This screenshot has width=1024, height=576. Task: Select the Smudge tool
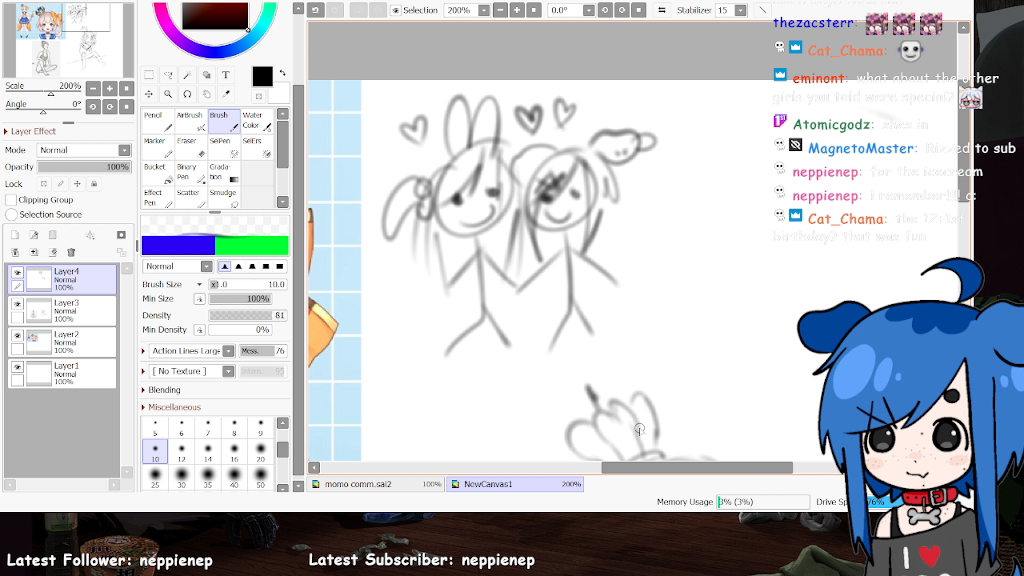pos(224,197)
